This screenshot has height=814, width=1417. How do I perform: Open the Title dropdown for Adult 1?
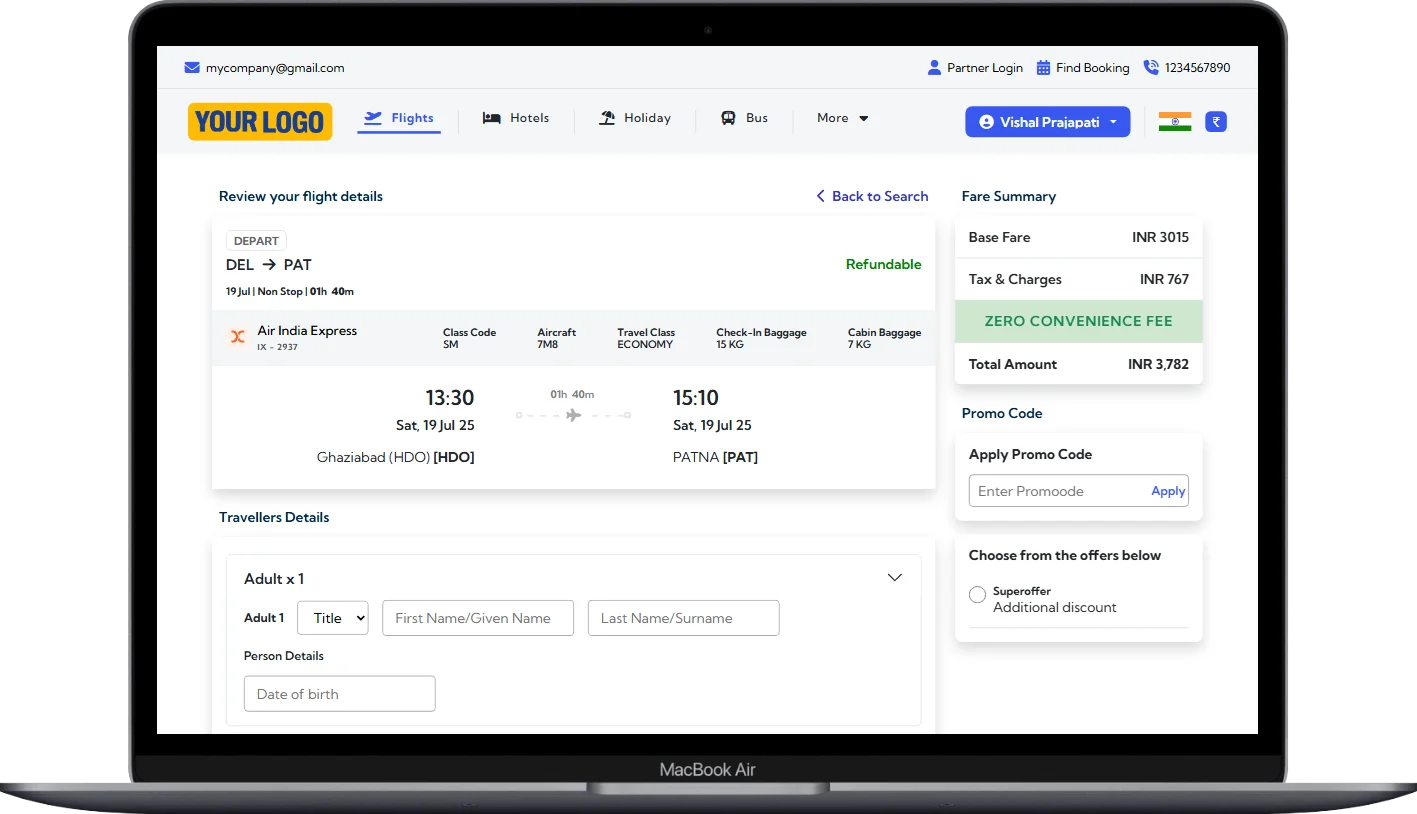point(333,618)
